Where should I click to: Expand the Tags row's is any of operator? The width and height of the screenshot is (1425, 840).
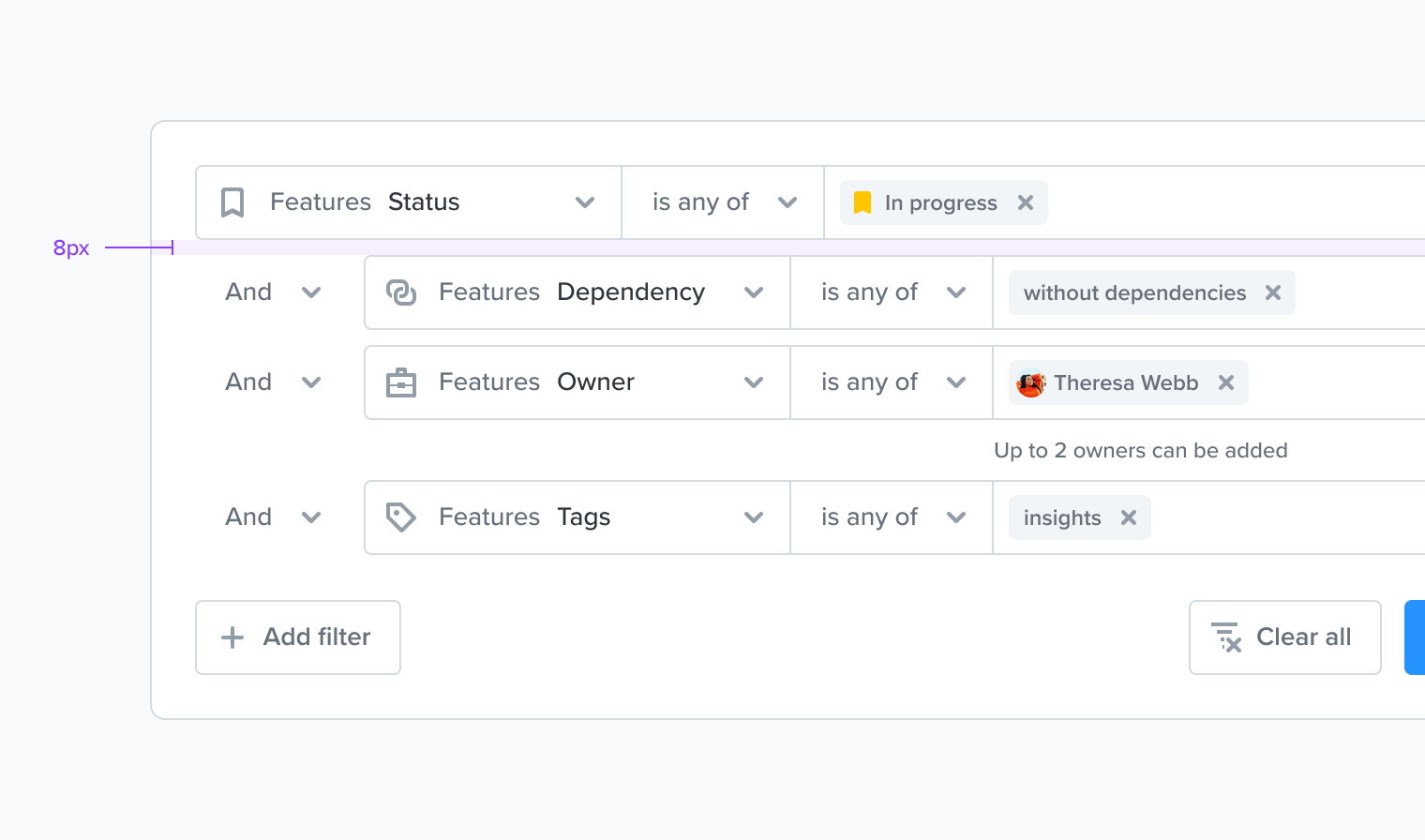click(892, 517)
